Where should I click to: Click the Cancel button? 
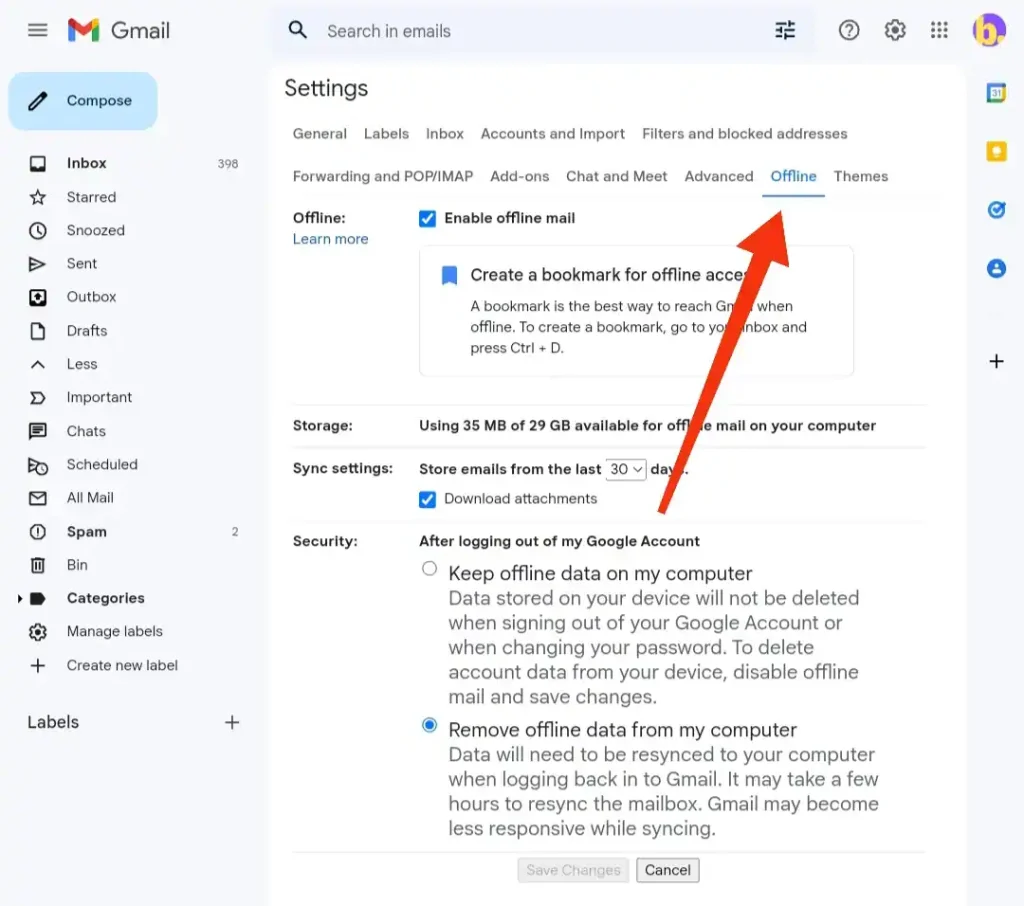pyautogui.click(x=667, y=870)
